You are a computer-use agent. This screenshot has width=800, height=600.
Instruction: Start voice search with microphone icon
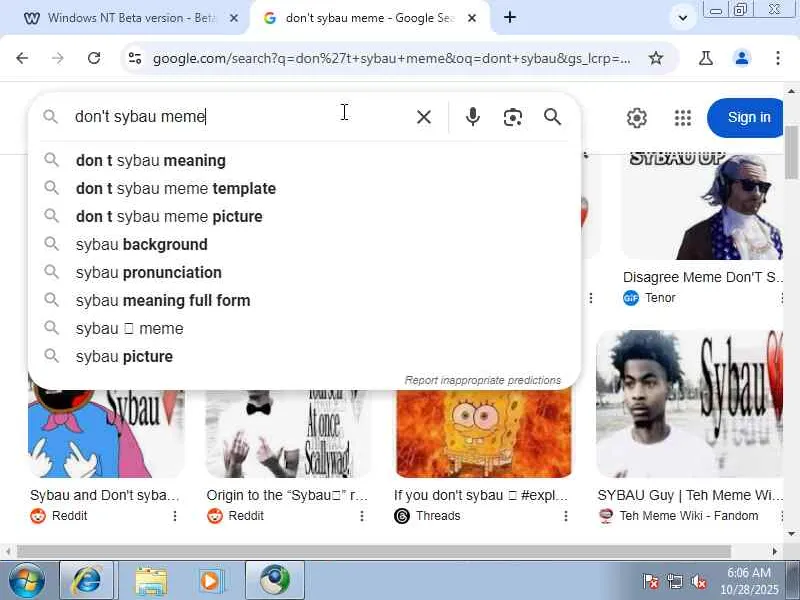473,117
